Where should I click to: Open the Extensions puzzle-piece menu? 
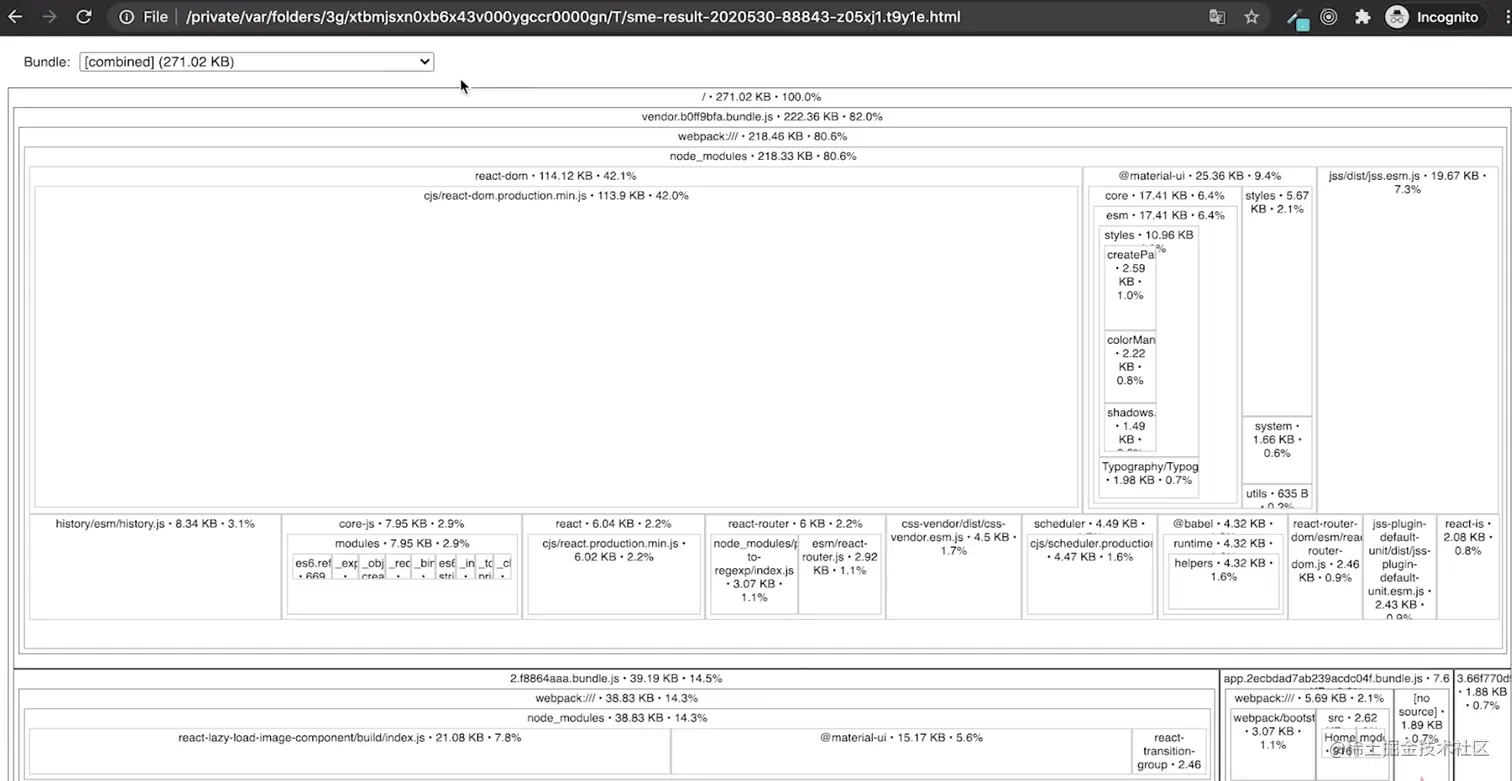pos(1362,16)
